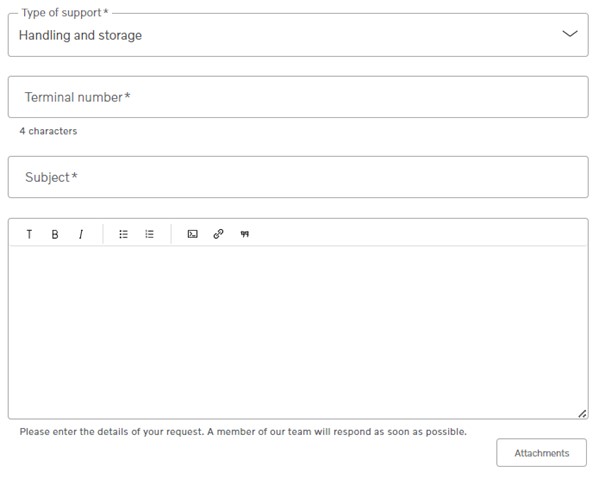Open the Type of support dropdown
The image size is (605, 478).
[x=298, y=35]
